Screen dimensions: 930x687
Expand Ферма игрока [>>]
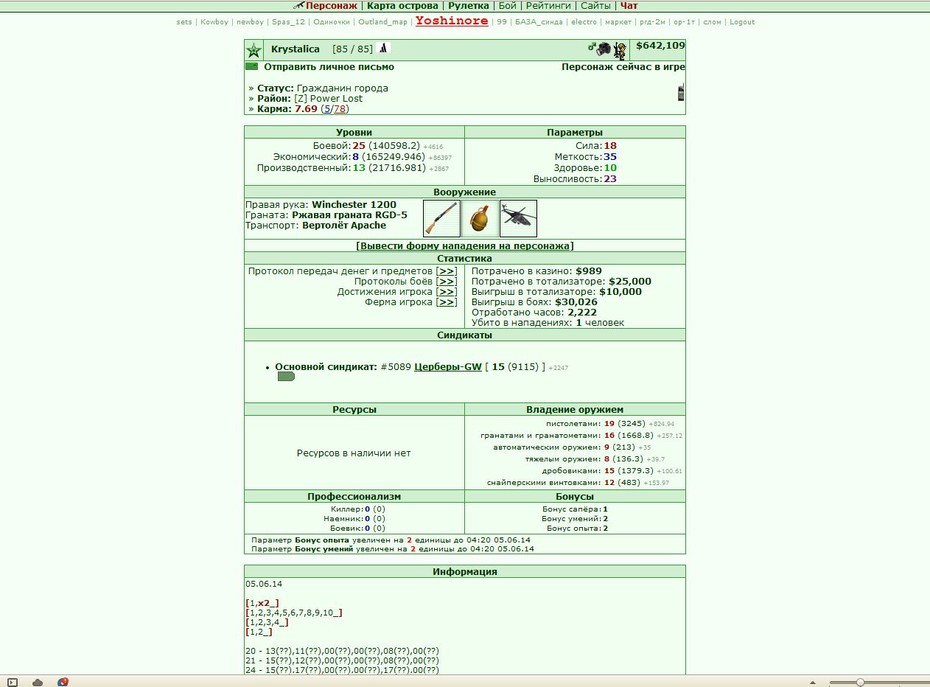(446, 303)
